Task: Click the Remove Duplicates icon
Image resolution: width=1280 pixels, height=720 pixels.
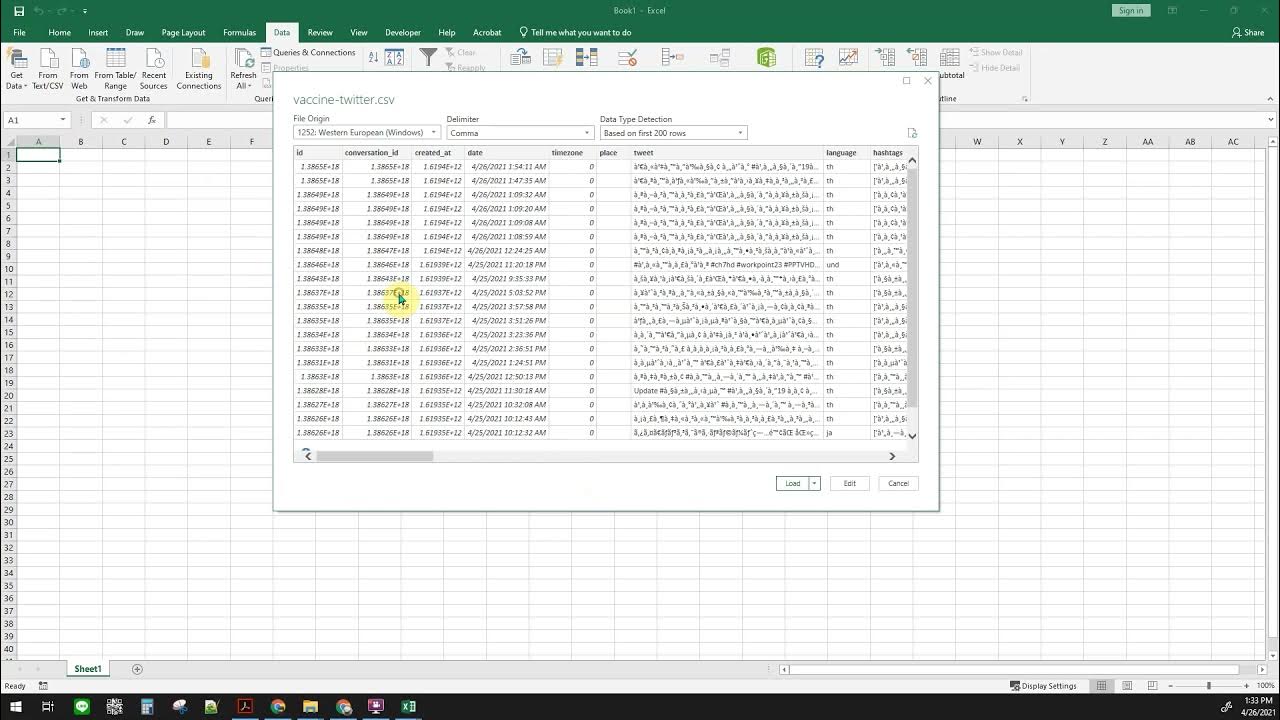Action: coord(587,58)
